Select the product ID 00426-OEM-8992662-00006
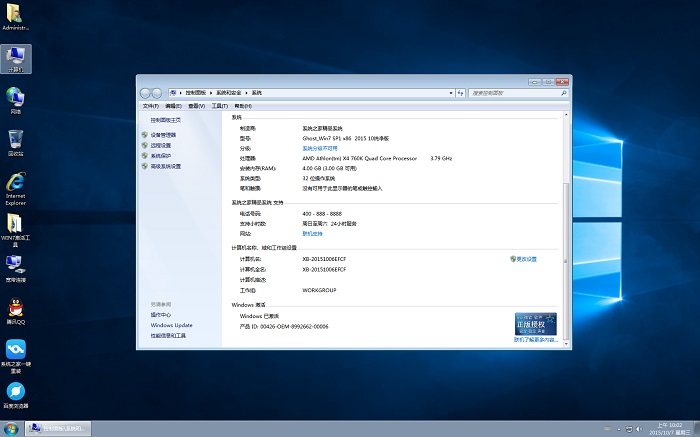The image size is (700, 437). click(x=294, y=326)
